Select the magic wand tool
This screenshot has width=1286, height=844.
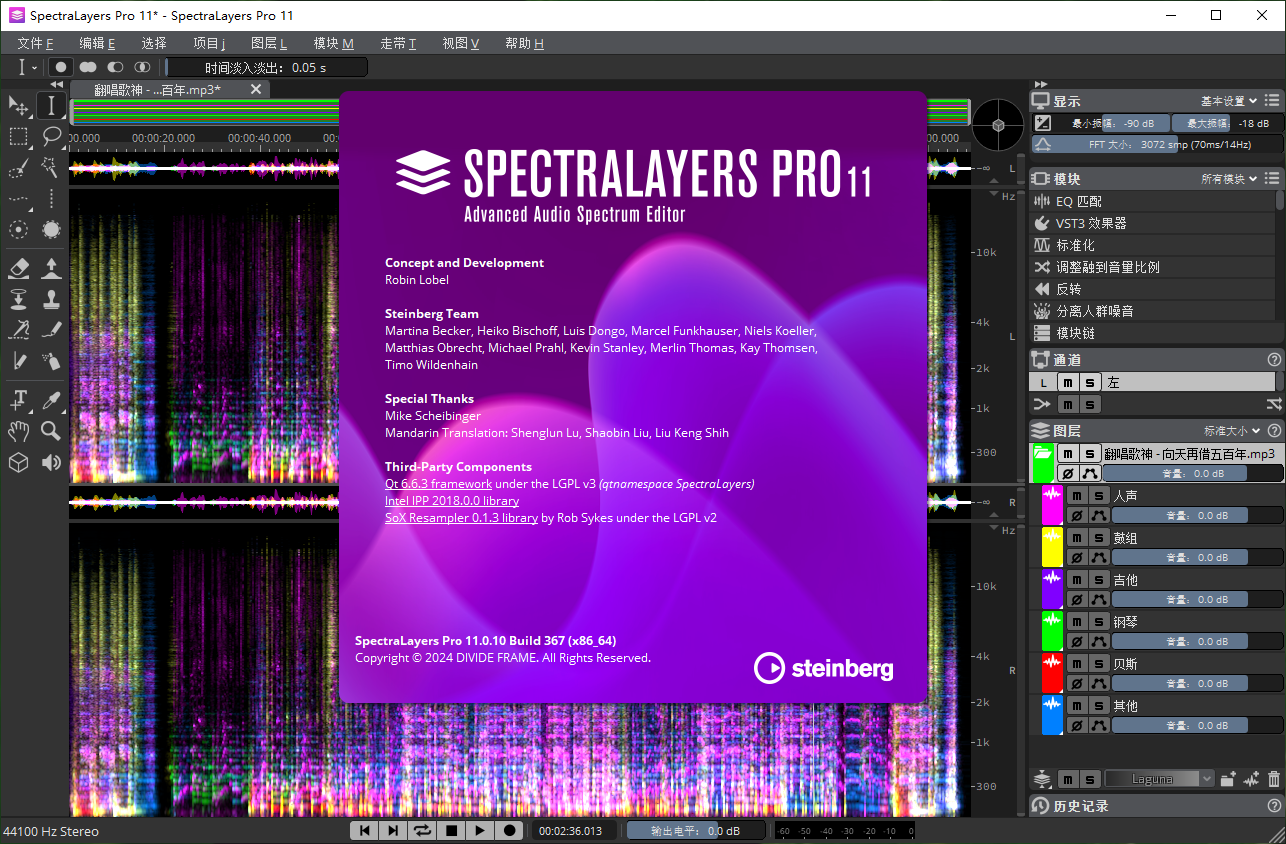tap(51, 167)
